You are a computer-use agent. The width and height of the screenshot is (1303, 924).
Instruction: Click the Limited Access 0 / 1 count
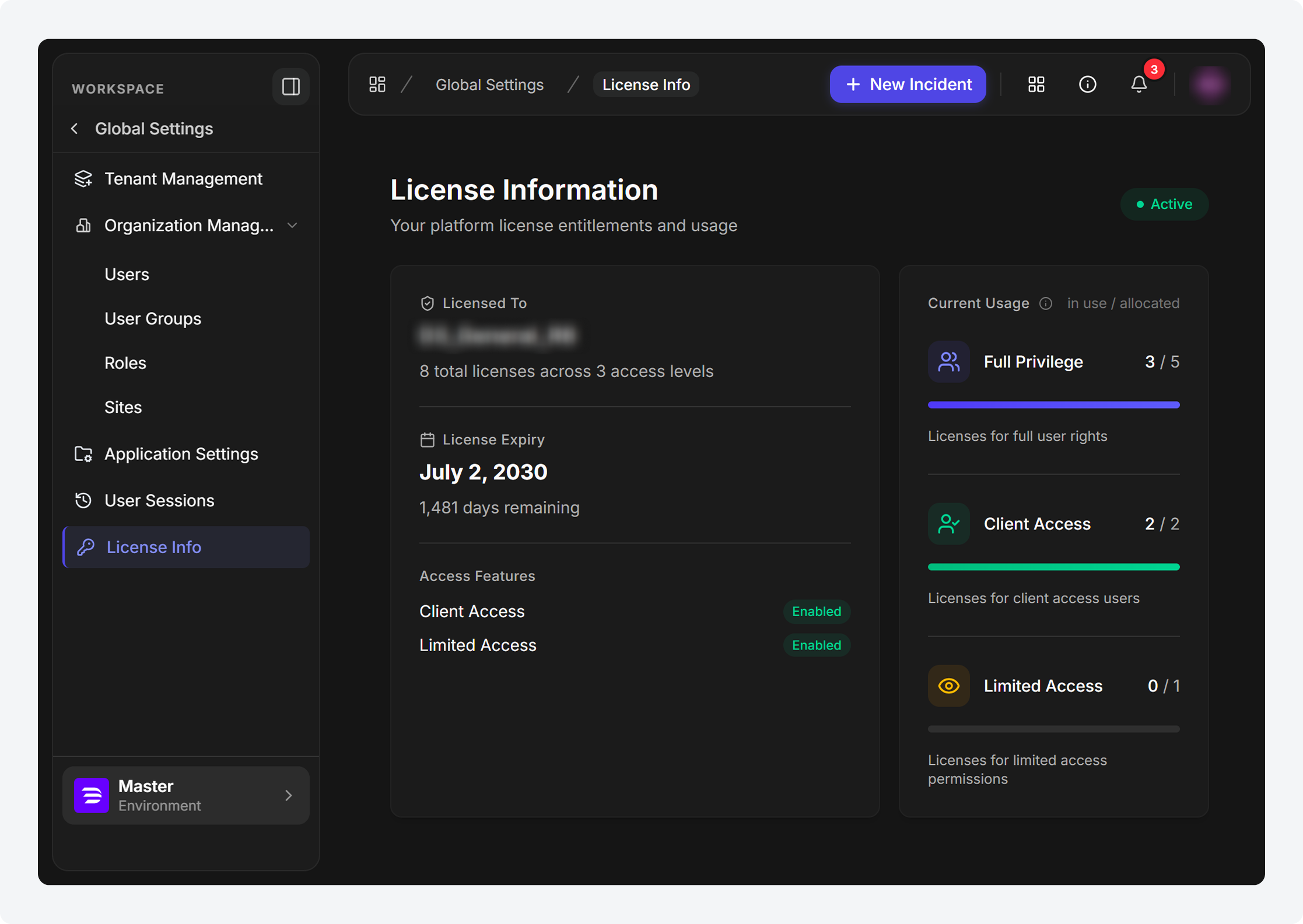(1164, 686)
